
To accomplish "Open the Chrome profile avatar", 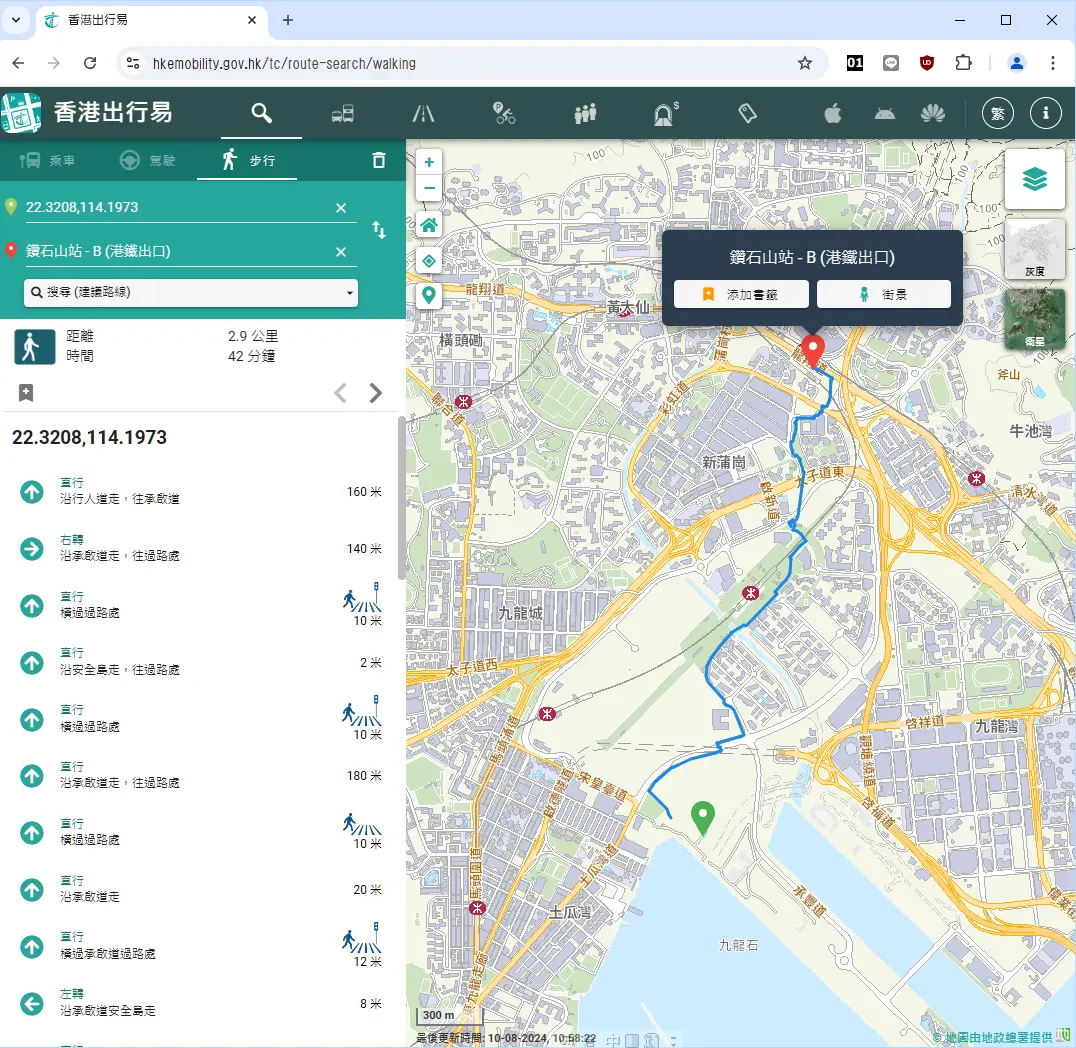I will tap(1016, 63).
